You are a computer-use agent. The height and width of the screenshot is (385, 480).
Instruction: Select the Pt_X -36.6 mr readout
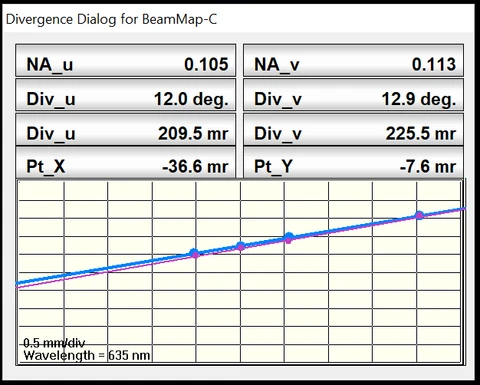tap(125, 163)
